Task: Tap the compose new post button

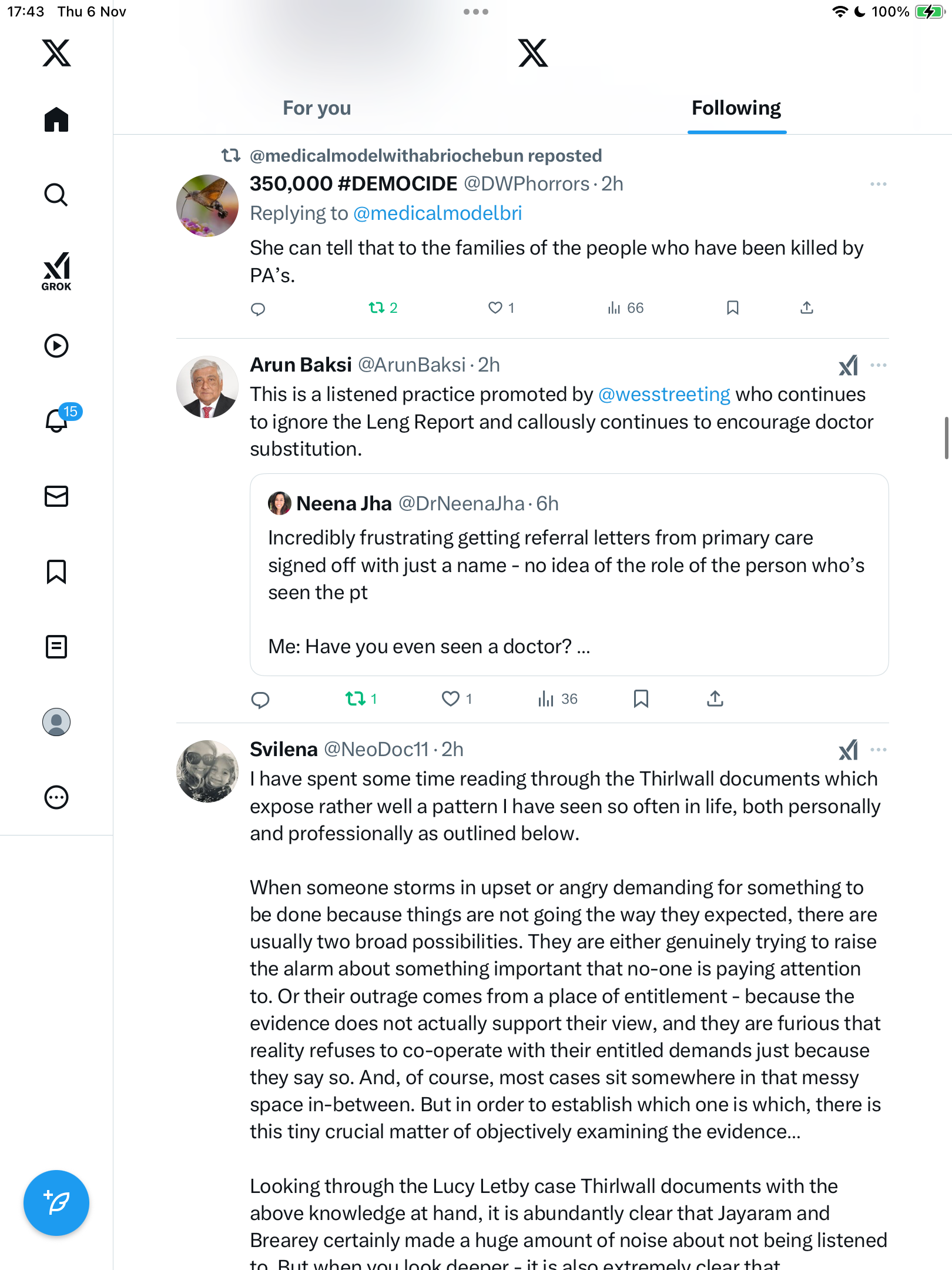Action: [x=56, y=1203]
